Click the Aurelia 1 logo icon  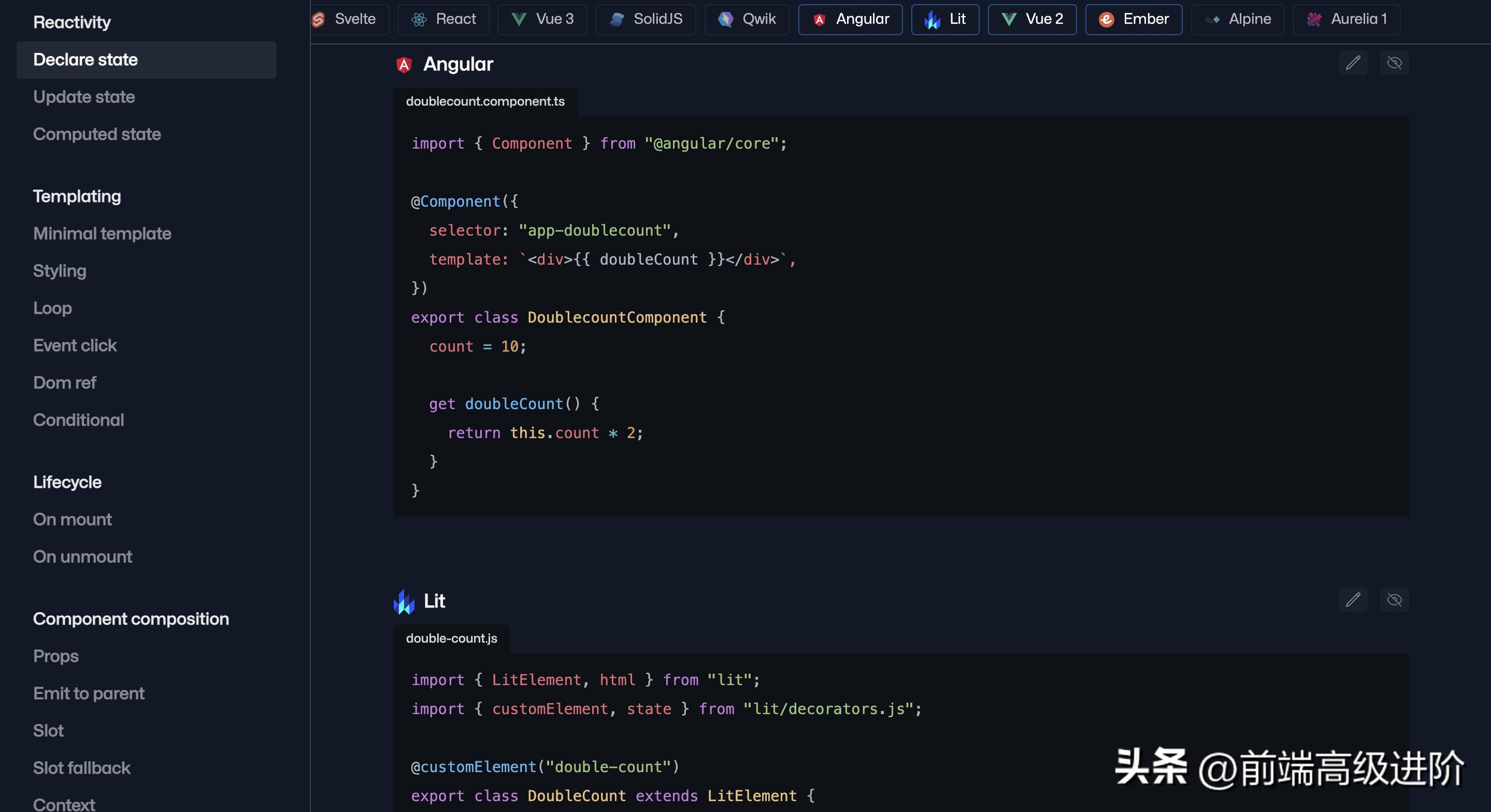(1313, 19)
